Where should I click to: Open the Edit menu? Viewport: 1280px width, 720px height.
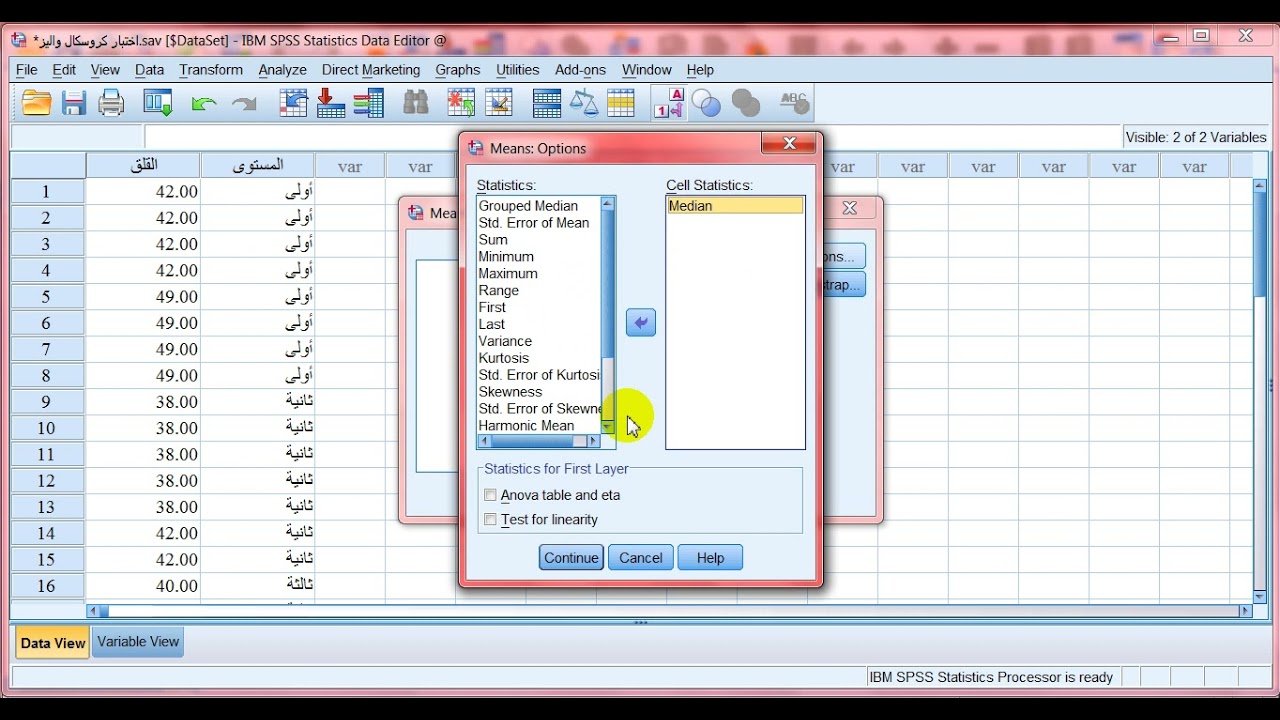pyautogui.click(x=64, y=70)
